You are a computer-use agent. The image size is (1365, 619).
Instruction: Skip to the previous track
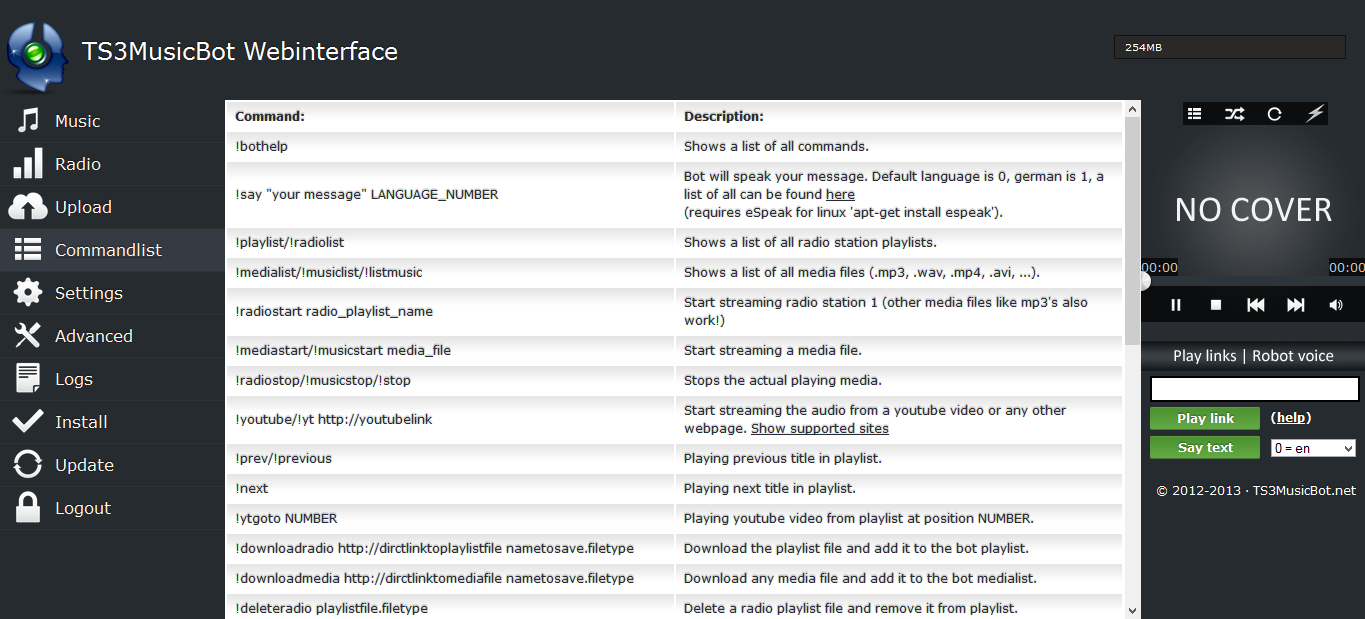point(1256,305)
